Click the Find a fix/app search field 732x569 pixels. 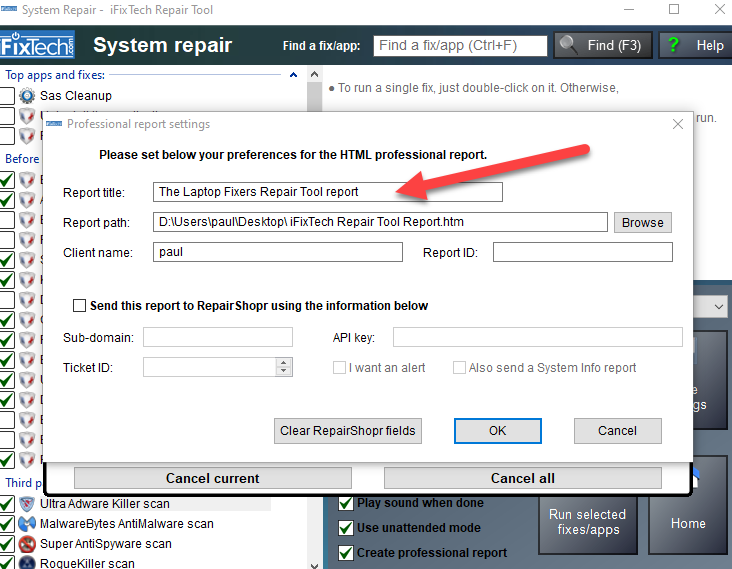[460, 46]
